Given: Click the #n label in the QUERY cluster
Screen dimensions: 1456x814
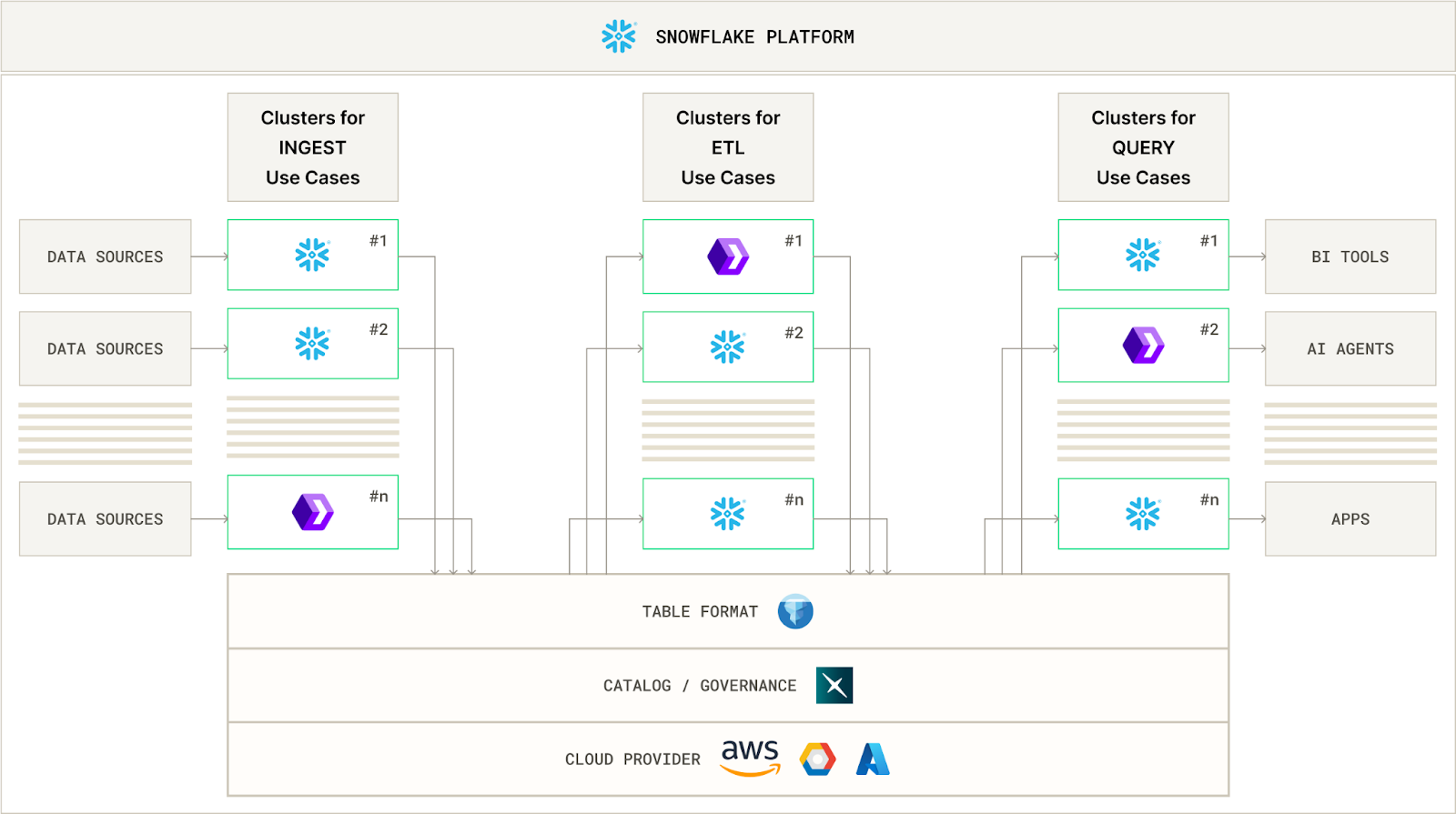Looking at the screenshot, I should pos(1209,499).
